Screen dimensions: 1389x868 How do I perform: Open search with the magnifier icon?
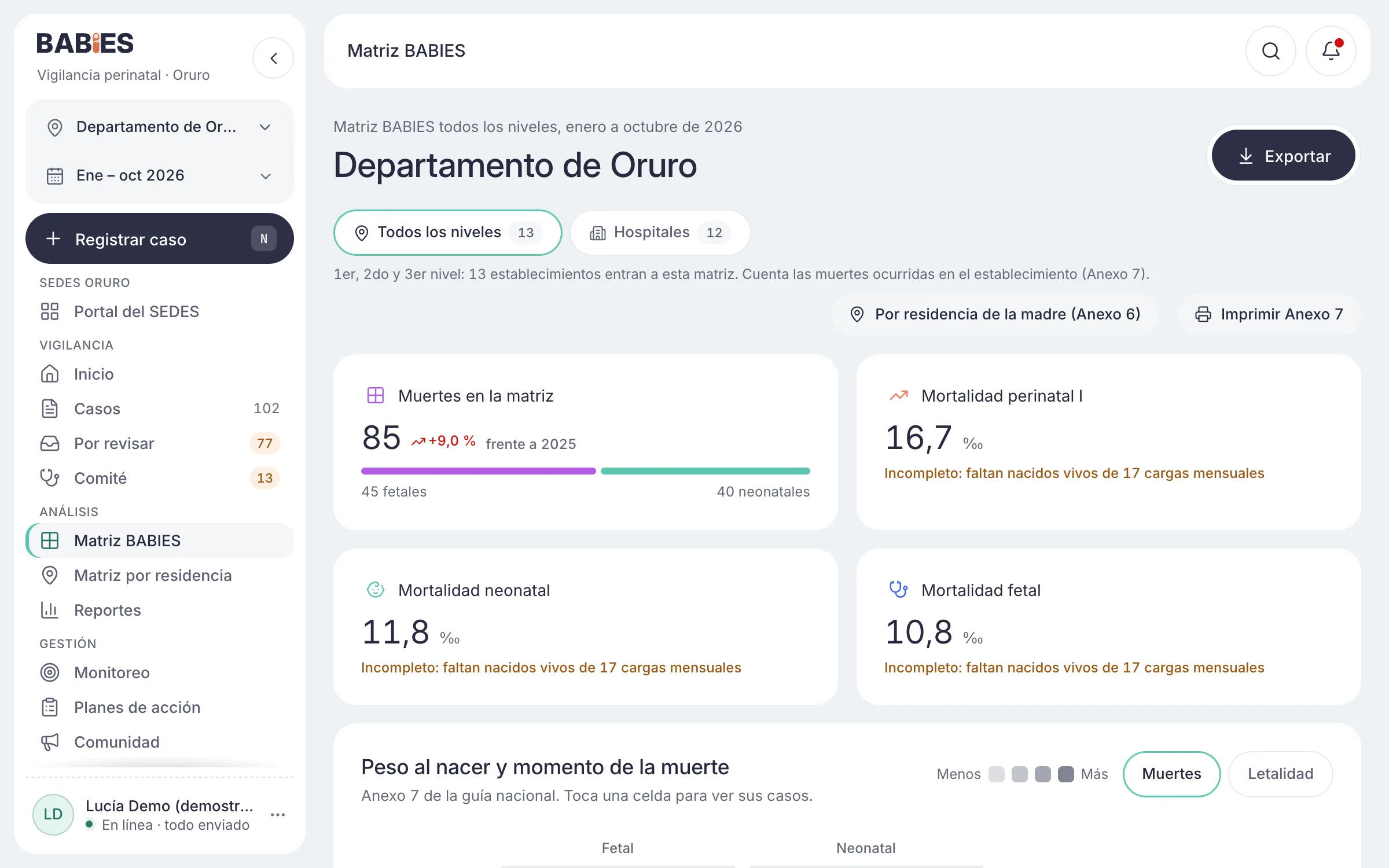pyautogui.click(x=1270, y=51)
